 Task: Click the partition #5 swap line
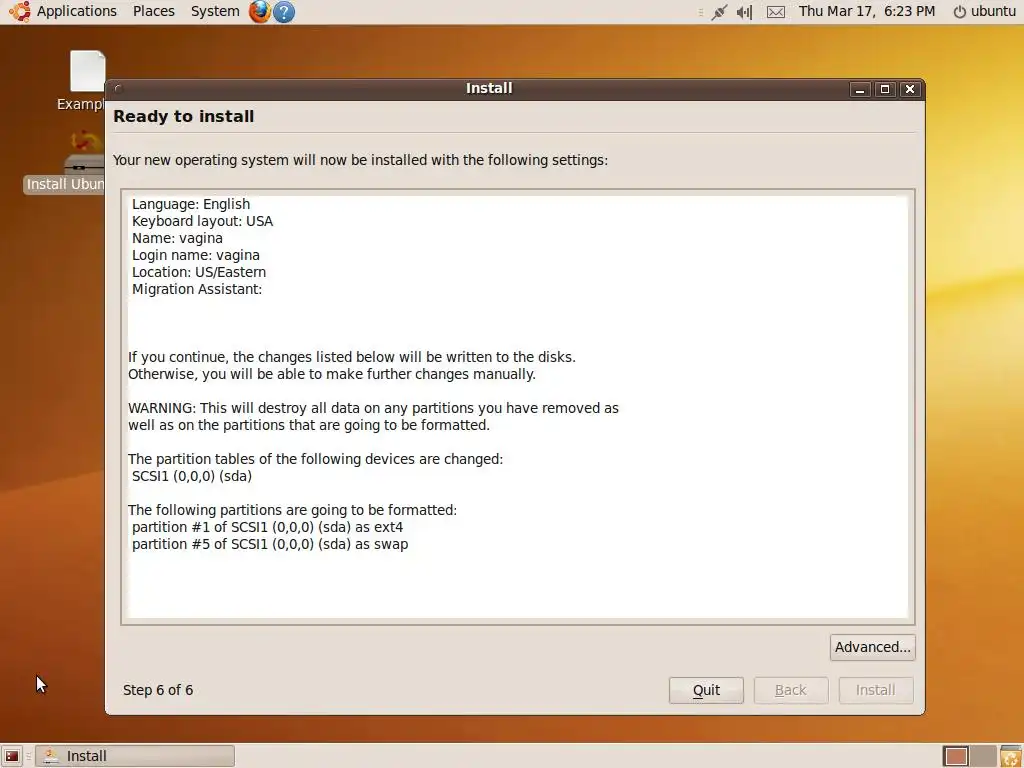pyautogui.click(x=270, y=544)
